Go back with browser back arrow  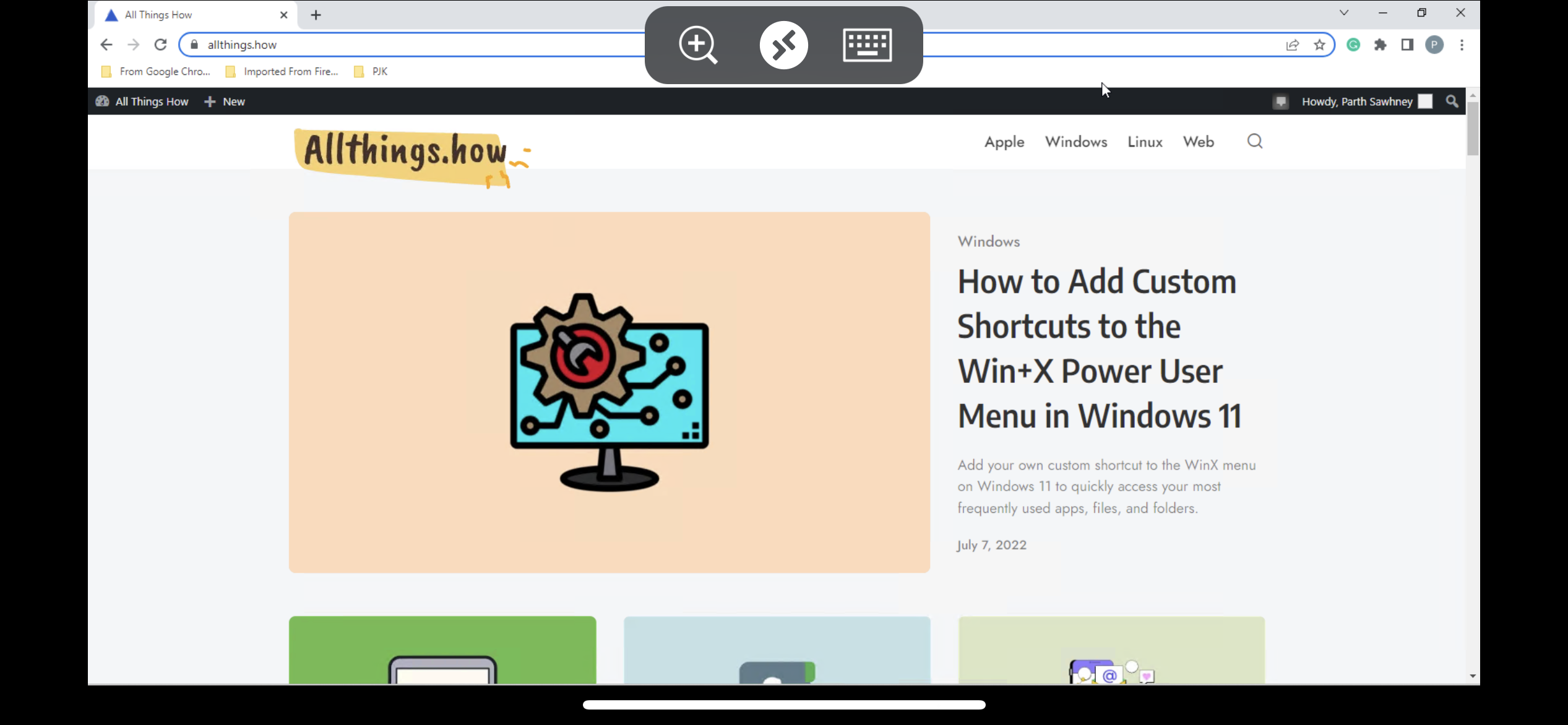106,45
